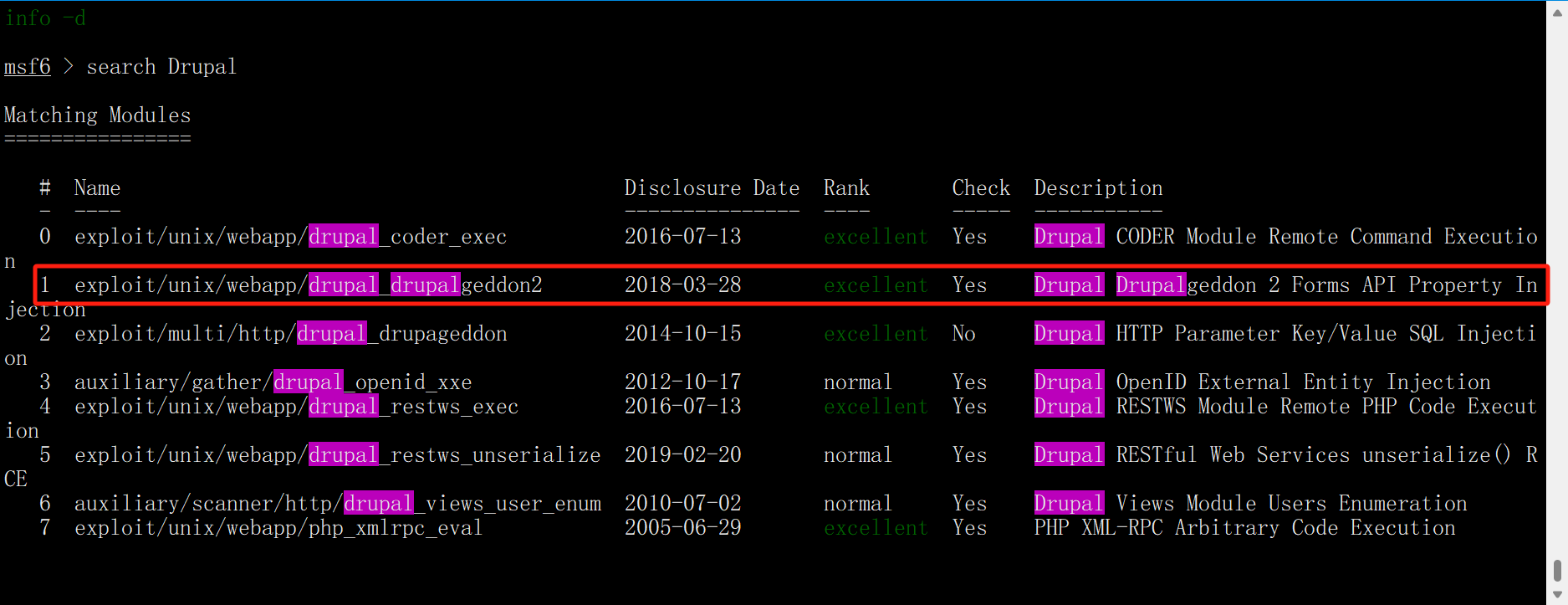This screenshot has width=1568, height=605.
Task: Click module name drupal_restws_exec
Action: point(296,407)
